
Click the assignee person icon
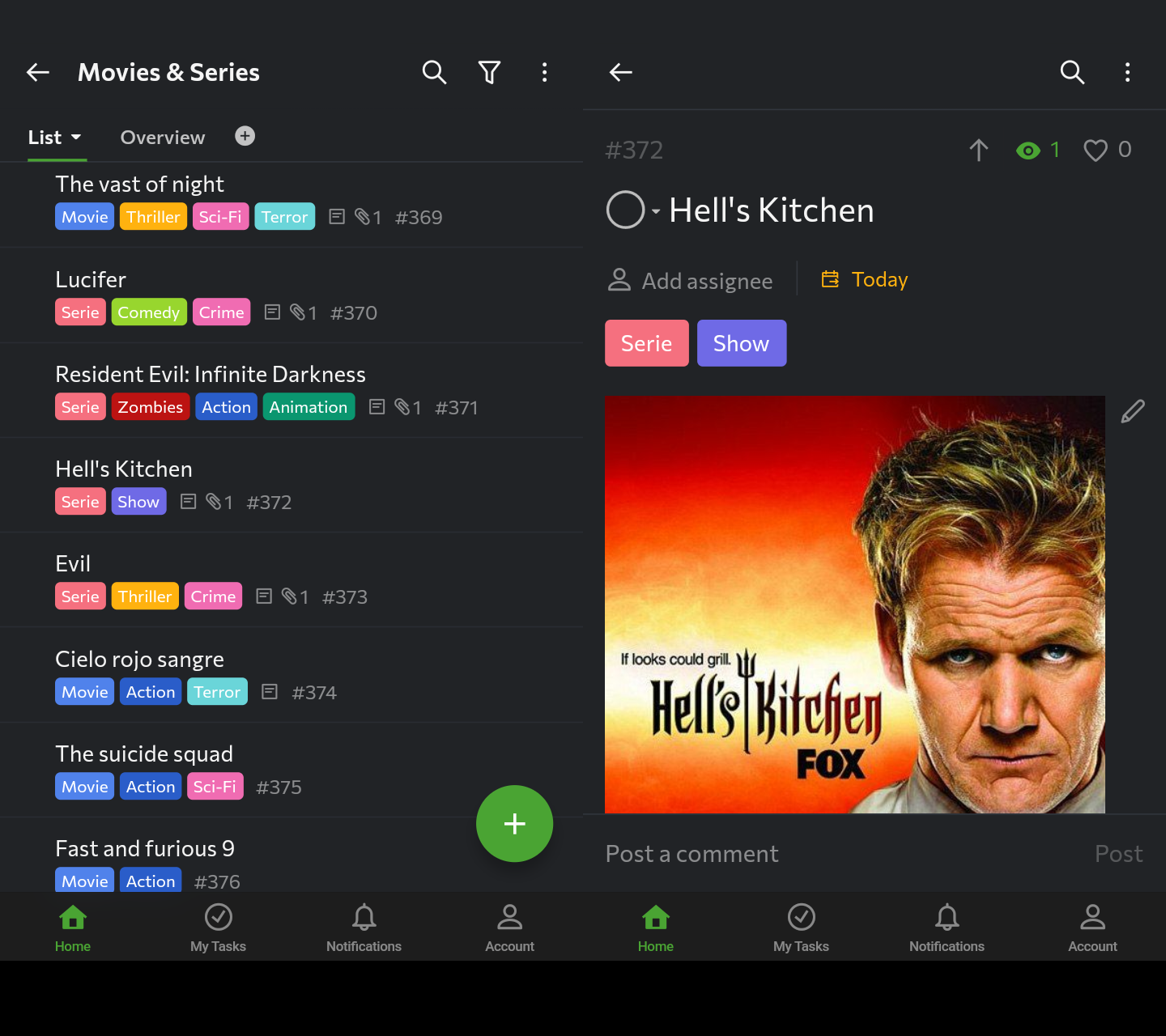point(619,280)
